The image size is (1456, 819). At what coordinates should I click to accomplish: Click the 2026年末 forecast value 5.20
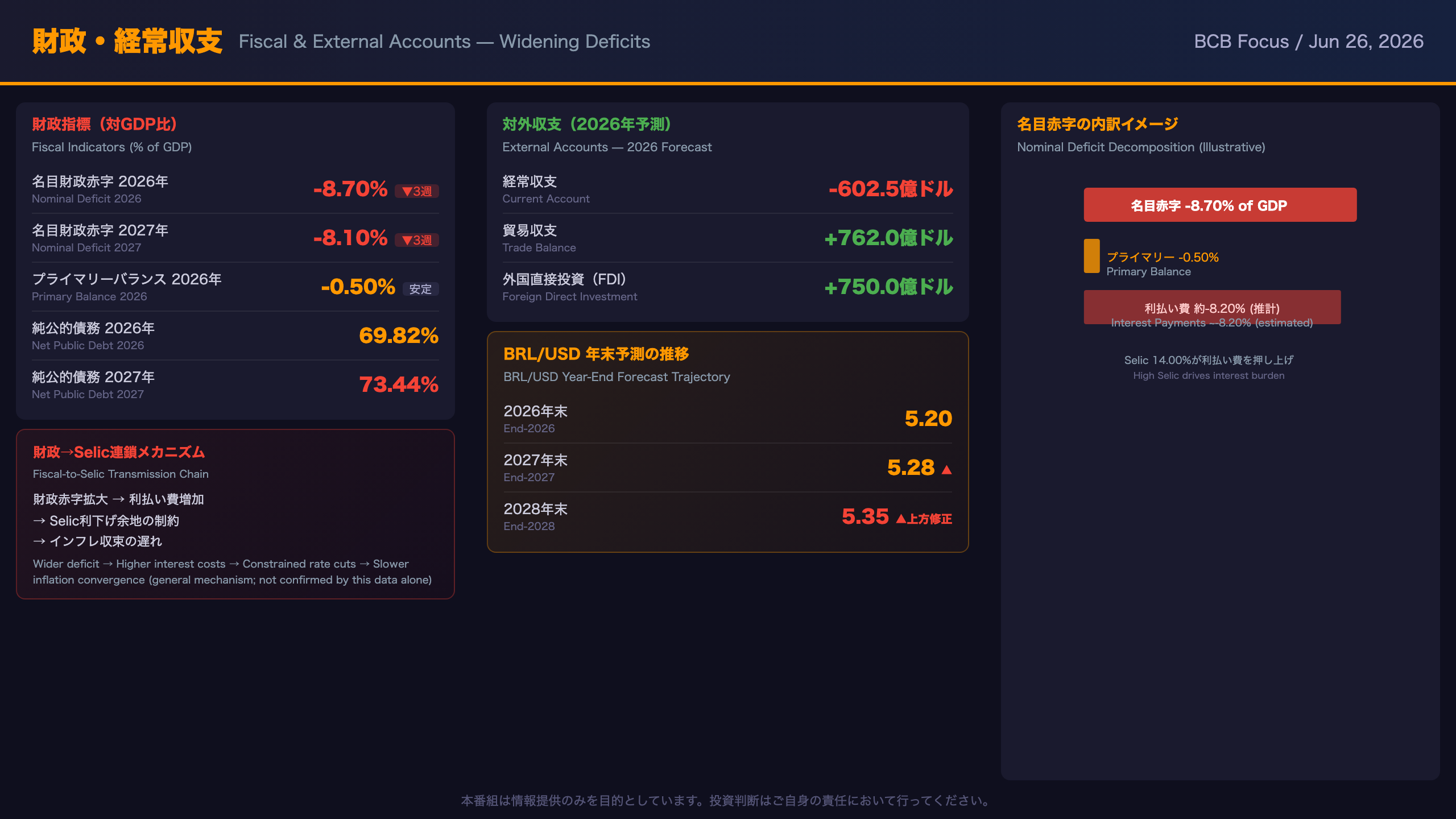tap(928, 419)
